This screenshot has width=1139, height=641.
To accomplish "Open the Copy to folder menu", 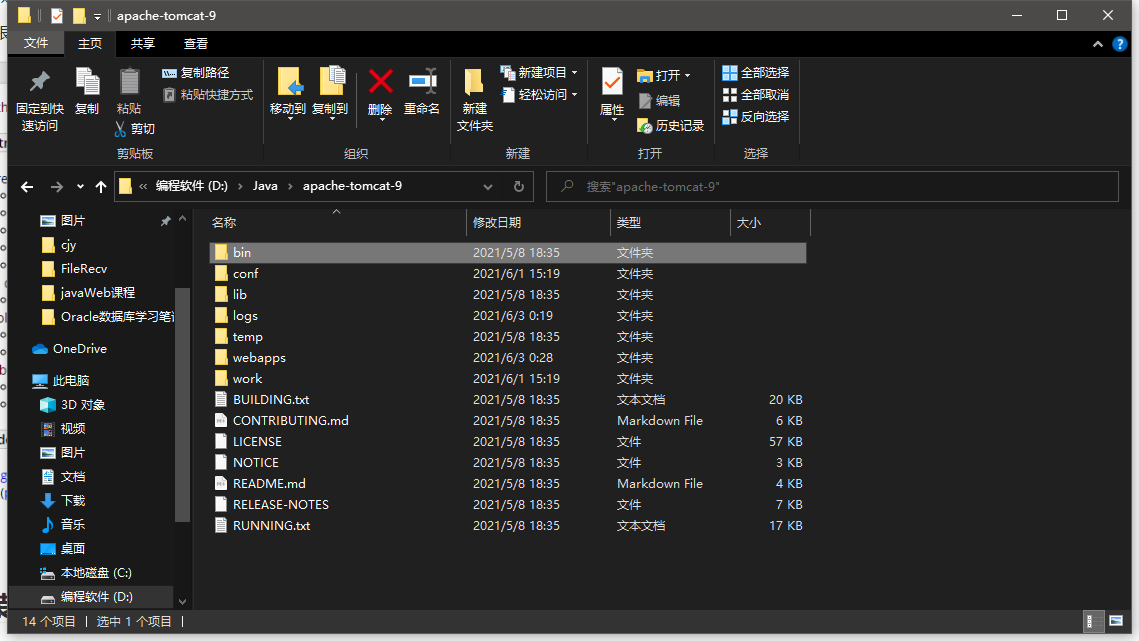I will tap(331, 93).
